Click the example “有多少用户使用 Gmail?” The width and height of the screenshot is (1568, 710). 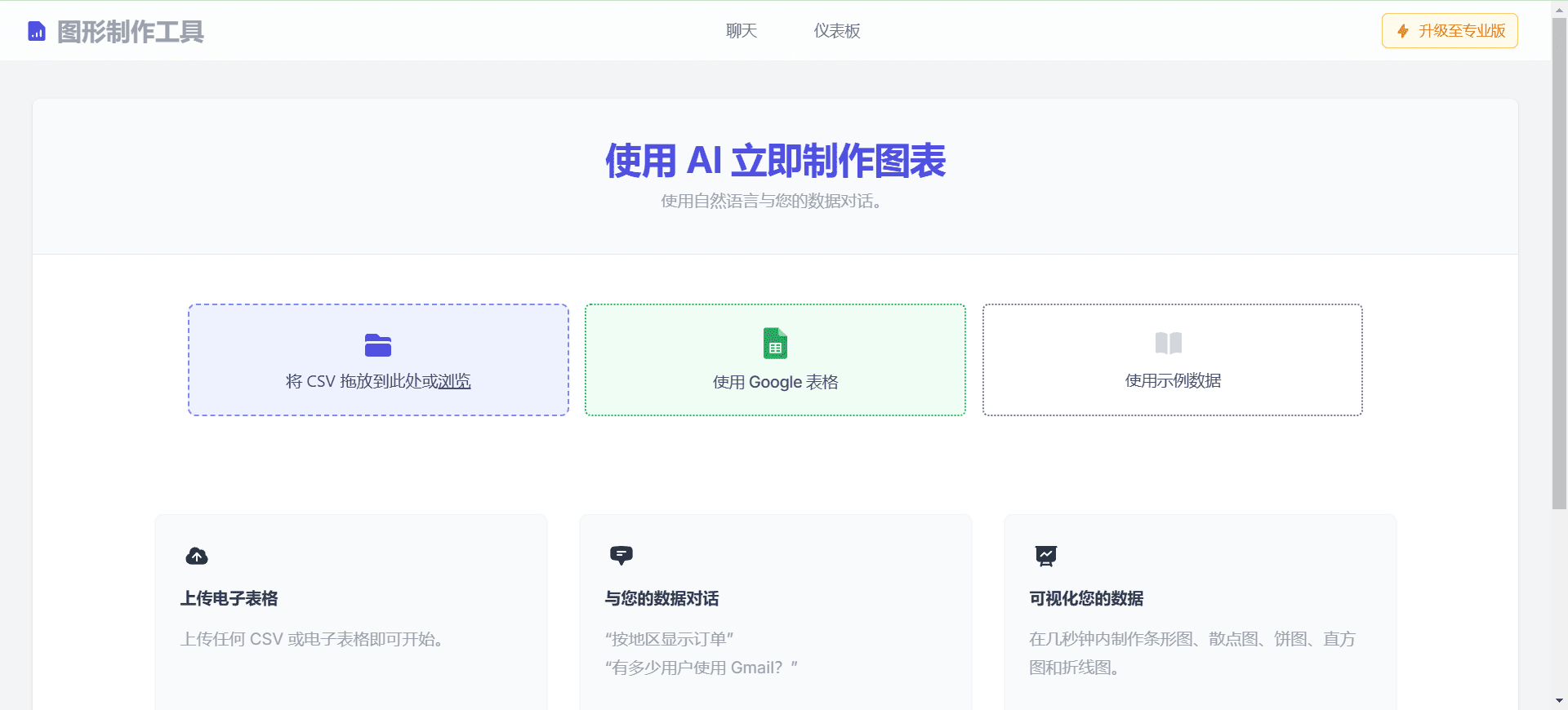[702, 668]
